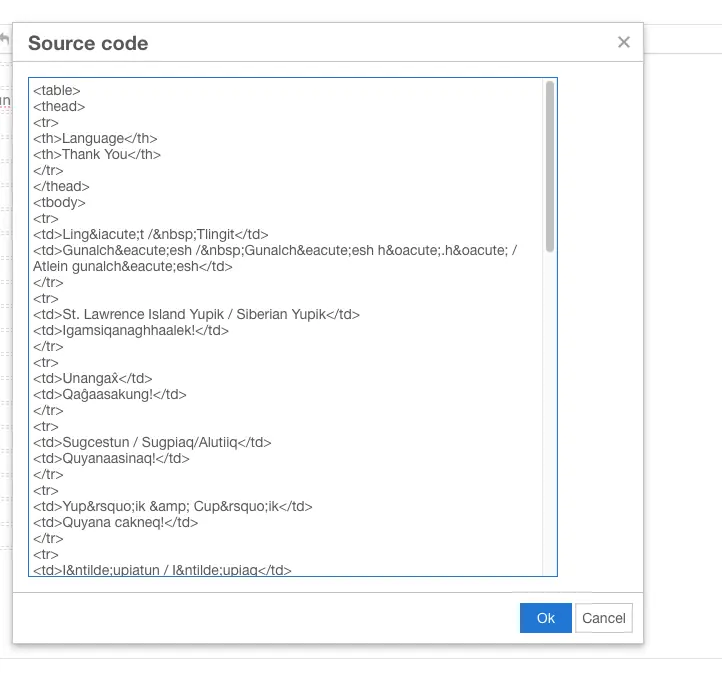
Task: Close the Source code dialog
Action: 624,42
